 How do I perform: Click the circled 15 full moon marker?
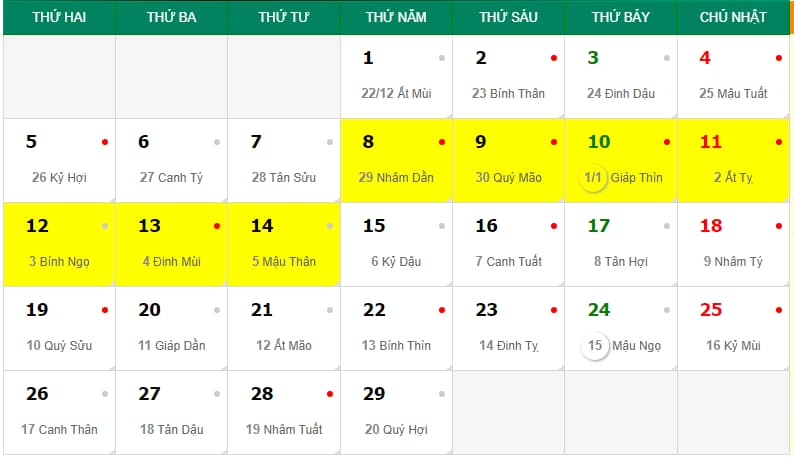tap(595, 346)
